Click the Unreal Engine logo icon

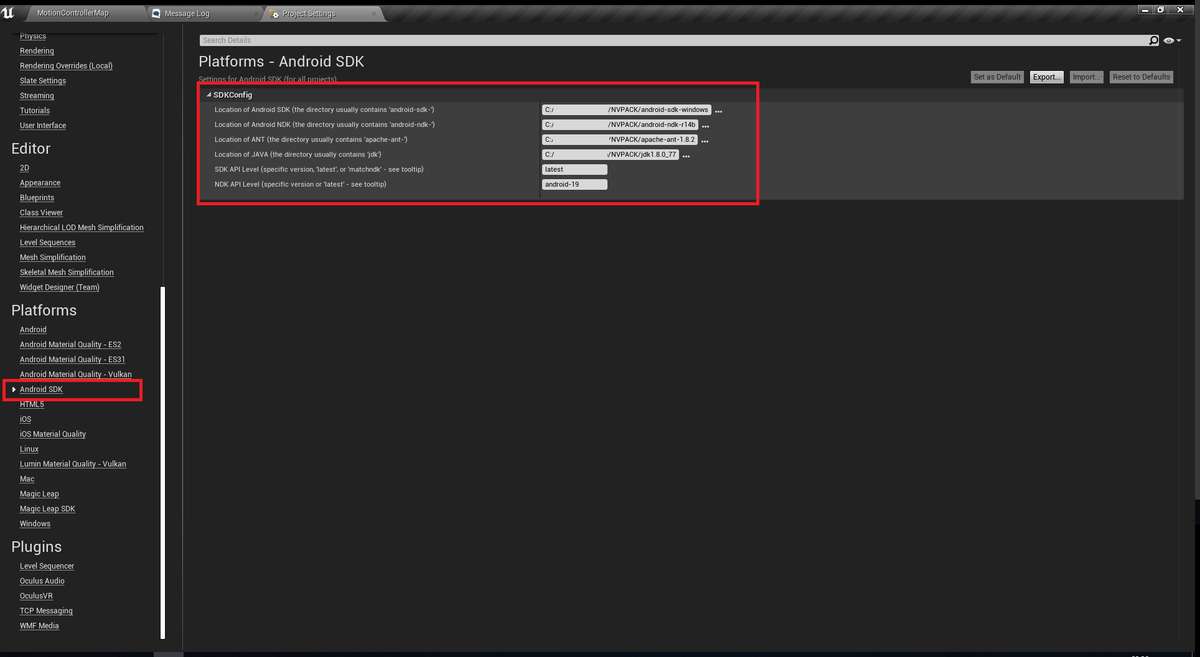tap(9, 12)
